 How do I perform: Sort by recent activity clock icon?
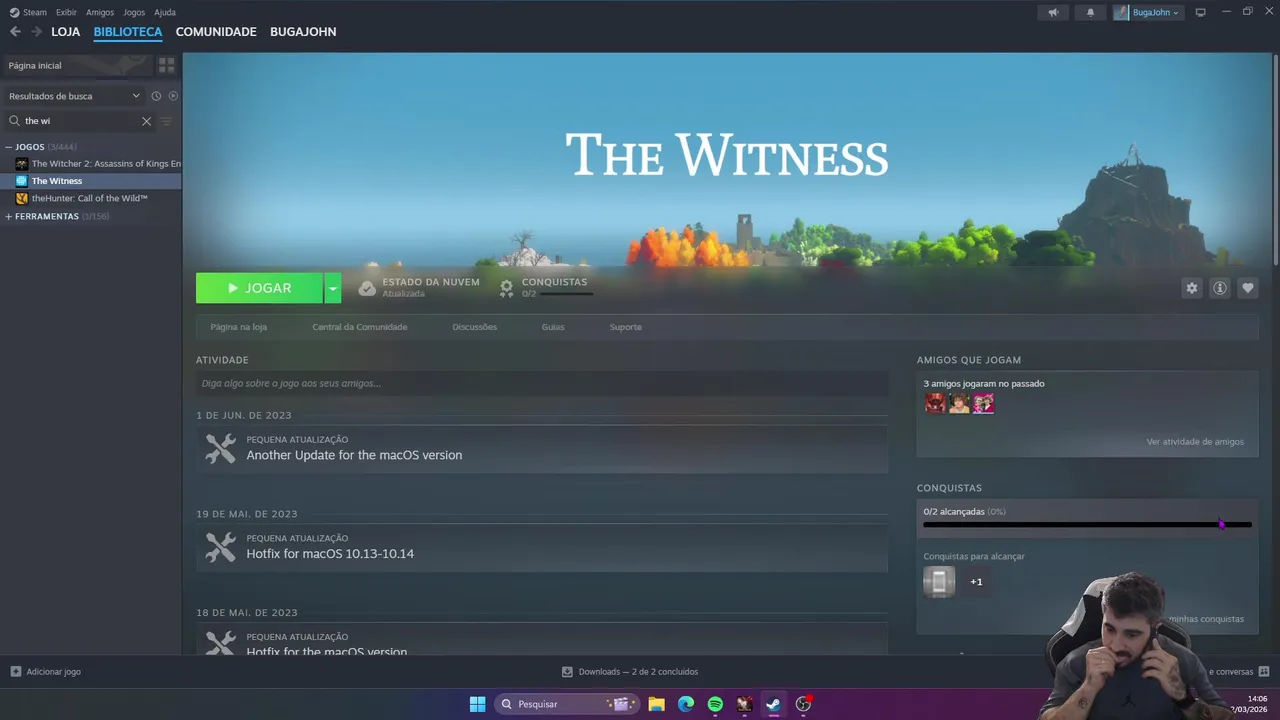(x=156, y=96)
